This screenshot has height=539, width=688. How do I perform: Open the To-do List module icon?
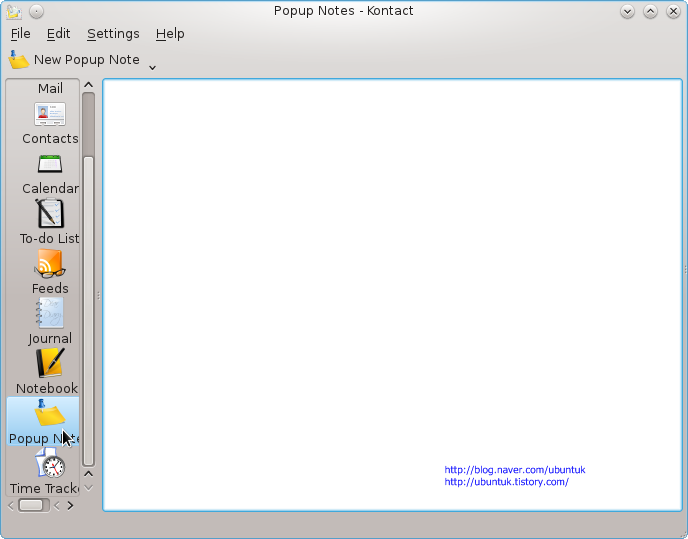[x=50, y=214]
